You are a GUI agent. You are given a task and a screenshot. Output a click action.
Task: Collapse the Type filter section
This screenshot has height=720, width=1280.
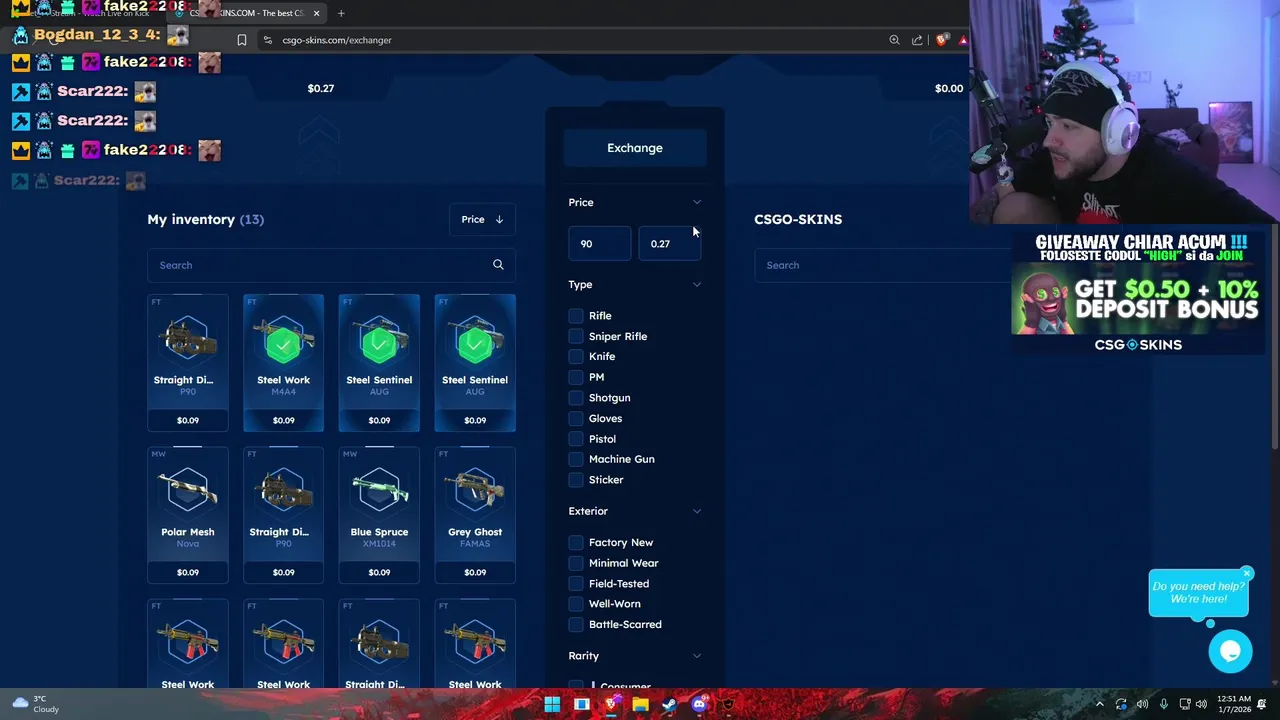click(x=697, y=285)
